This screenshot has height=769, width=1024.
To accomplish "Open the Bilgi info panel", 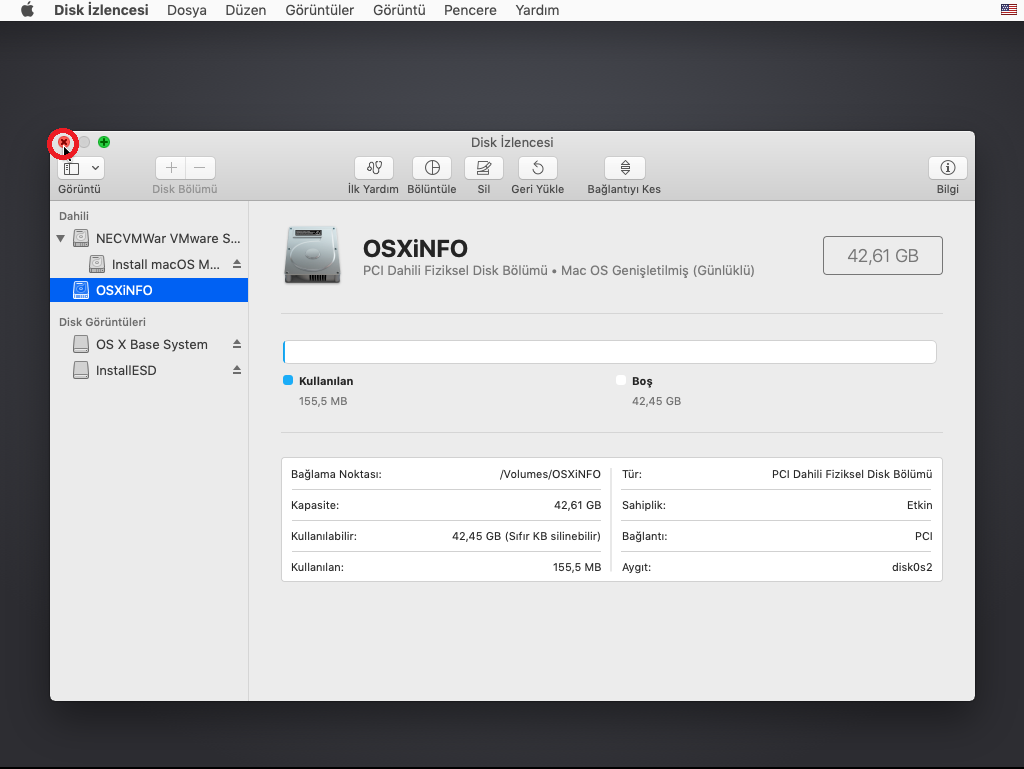I will [x=948, y=168].
